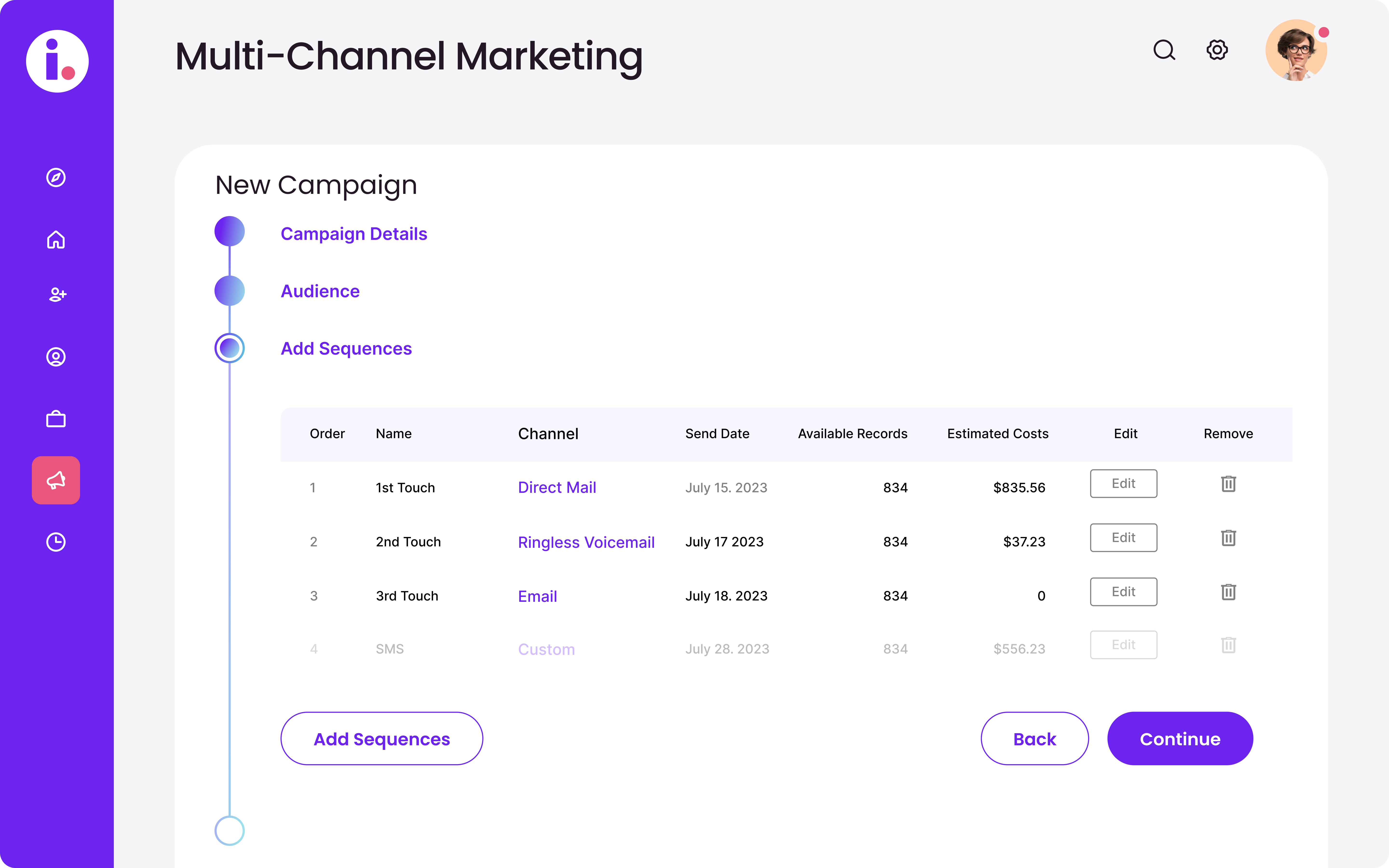1389x868 pixels.
Task: Click the Direct Mail channel link
Action: pyautogui.click(x=557, y=487)
